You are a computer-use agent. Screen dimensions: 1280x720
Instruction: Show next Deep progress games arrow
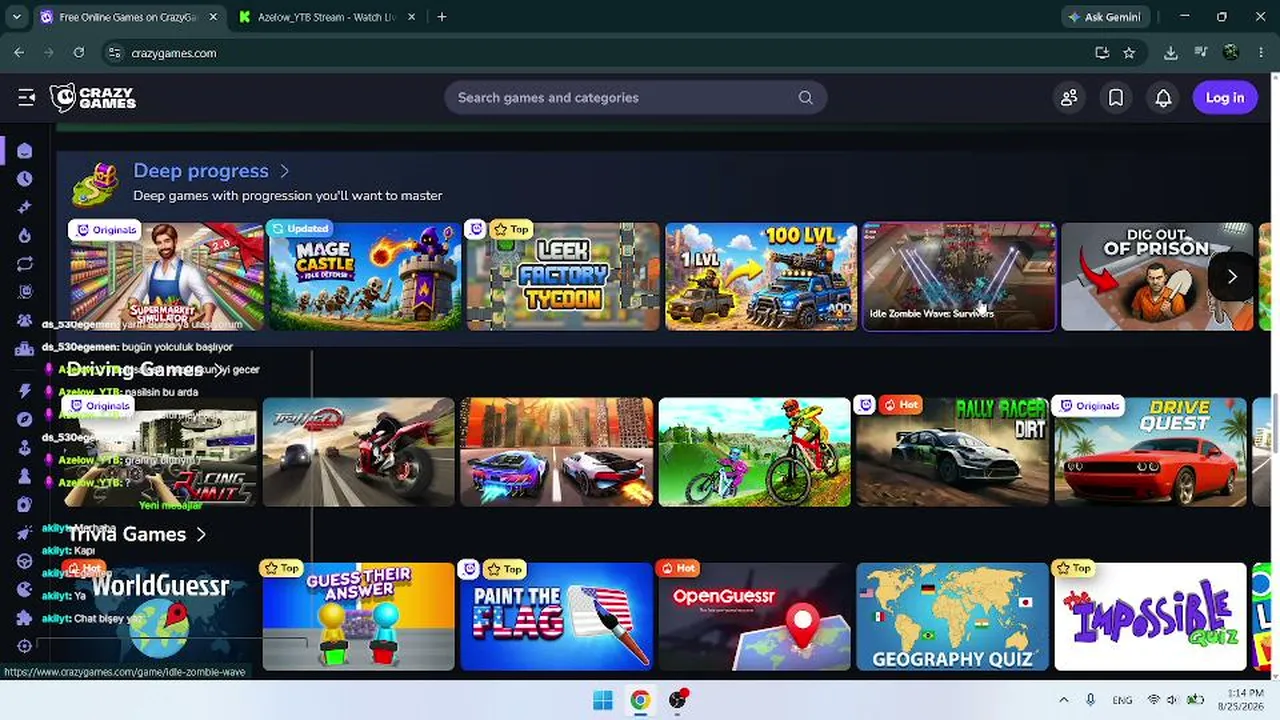(x=1232, y=277)
